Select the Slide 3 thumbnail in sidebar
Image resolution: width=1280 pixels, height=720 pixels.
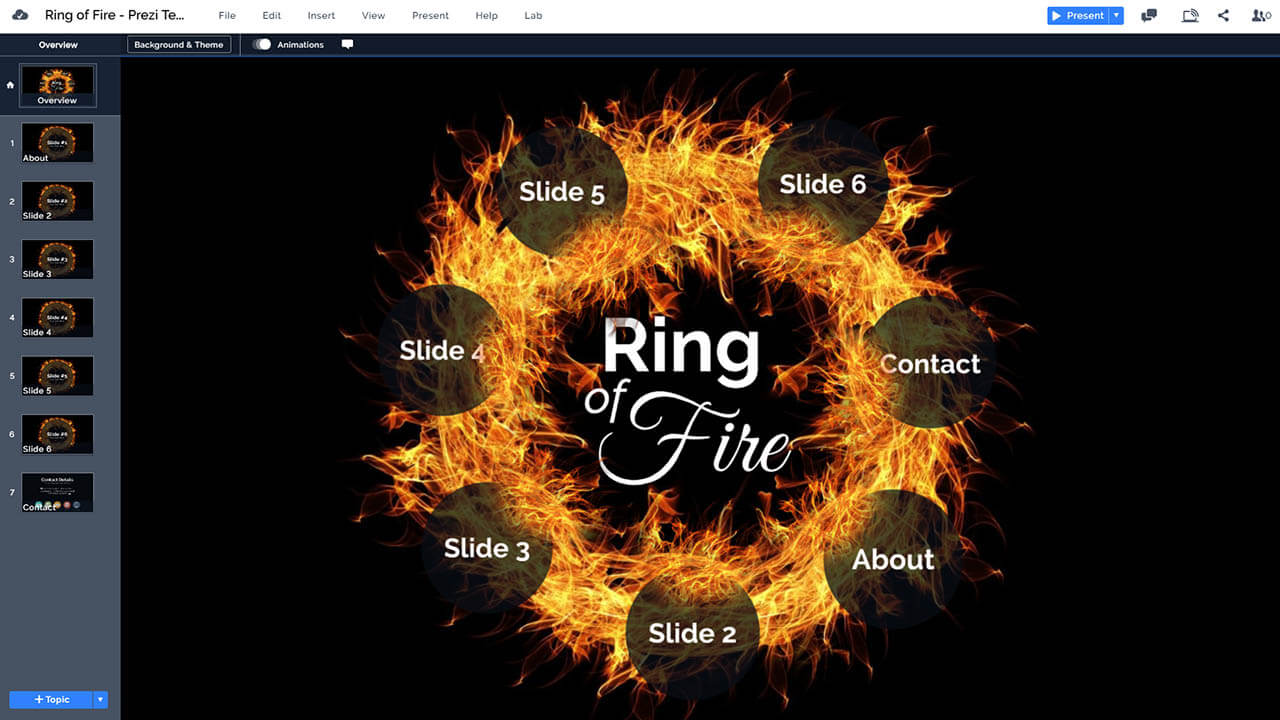click(x=57, y=259)
